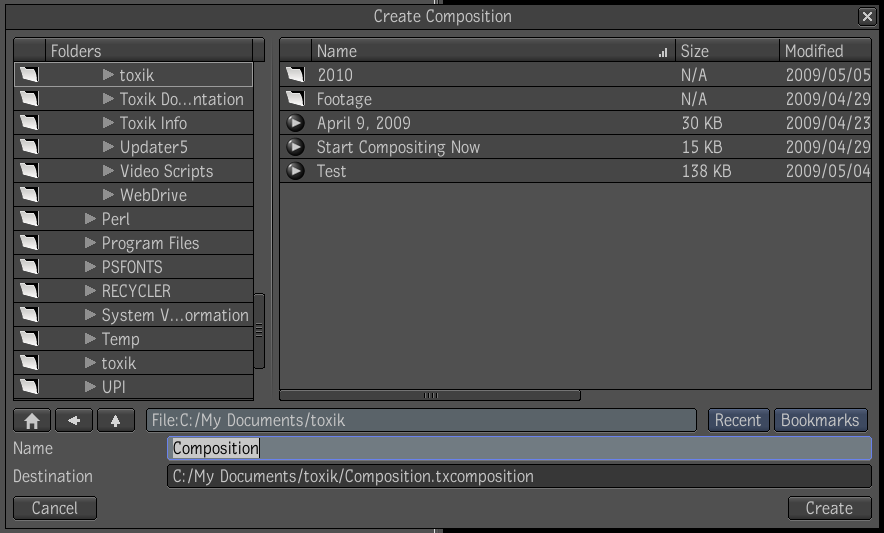
Task: Expand the Toxik Info folder
Action: pyautogui.click(x=108, y=123)
